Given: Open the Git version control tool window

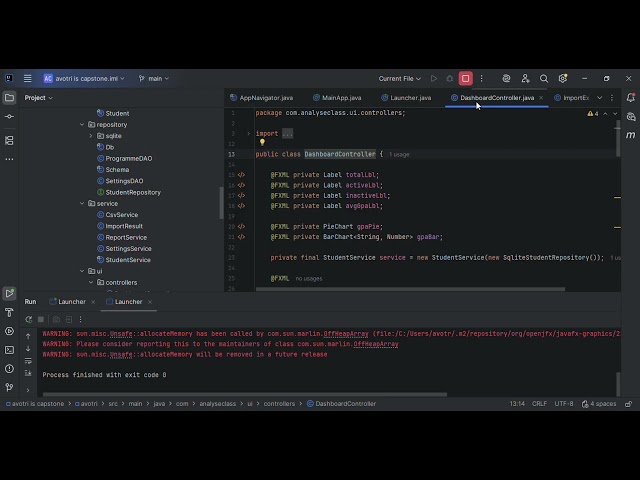Looking at the screenshot, I should (9, 385).
